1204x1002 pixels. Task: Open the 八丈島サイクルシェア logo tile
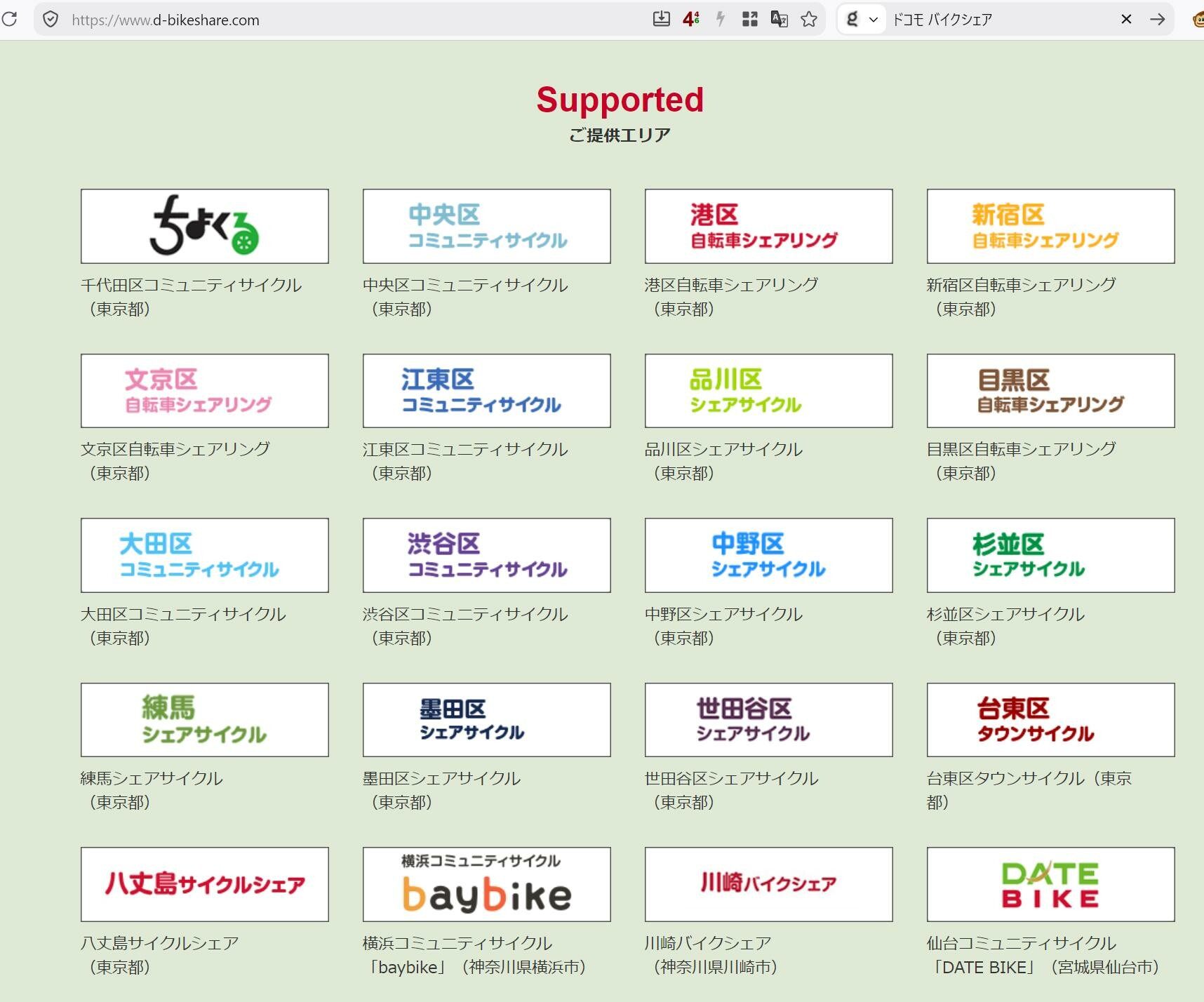coord(205,884)
